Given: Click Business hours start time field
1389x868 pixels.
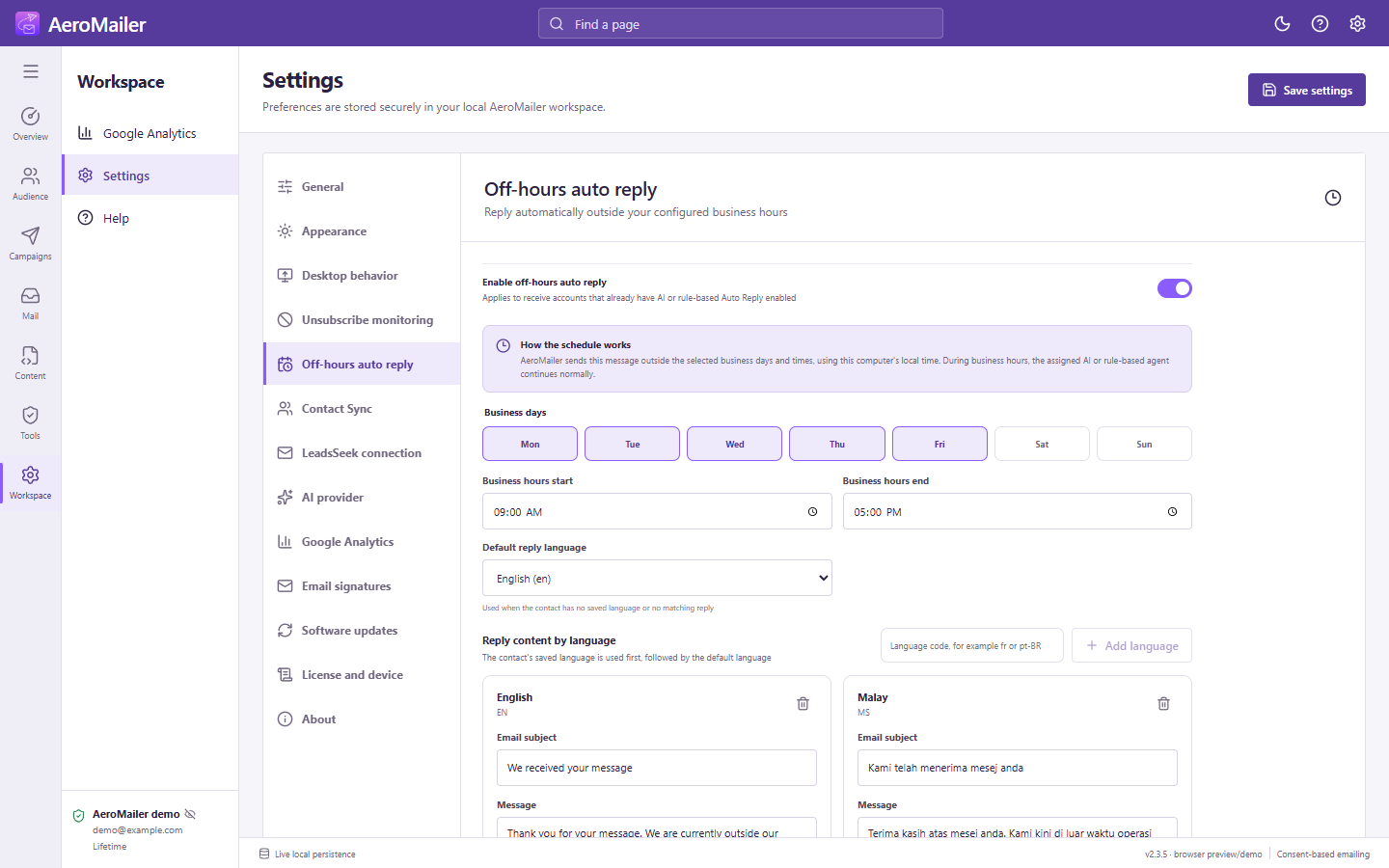Looking at the screenshot, I should click(x=657, y=511).
